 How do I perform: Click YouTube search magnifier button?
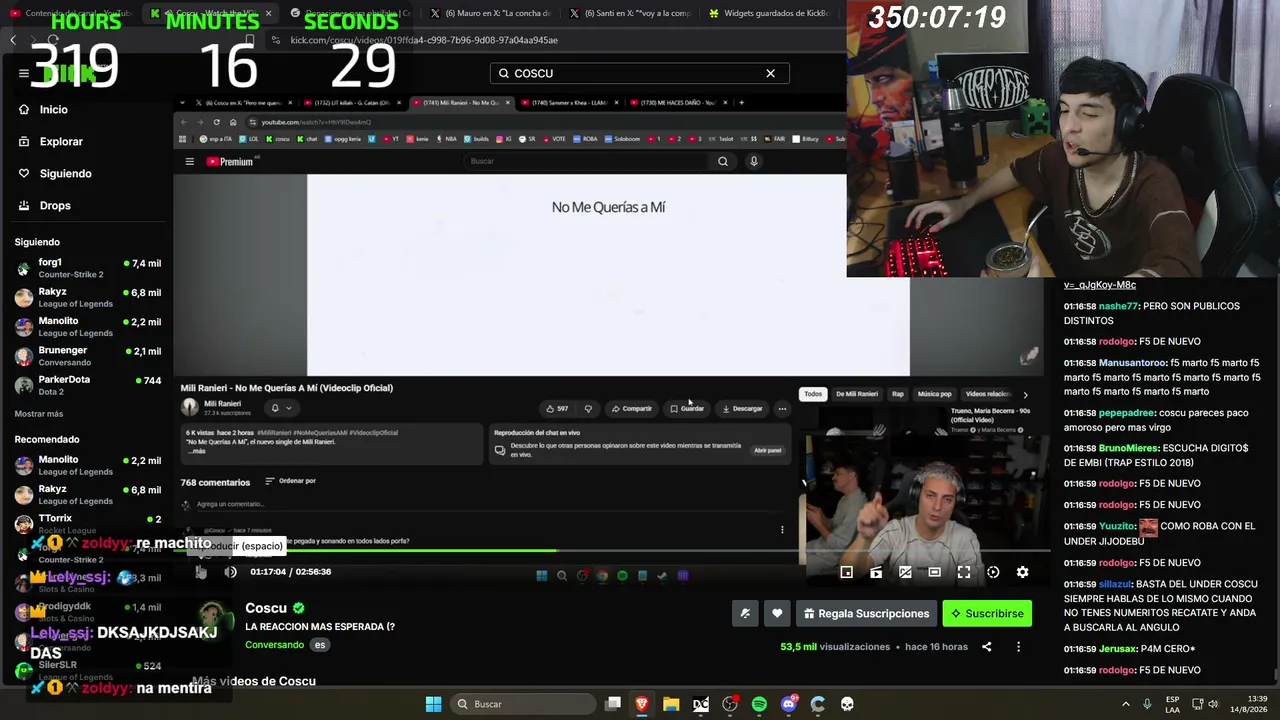click(x=723, y=161)
